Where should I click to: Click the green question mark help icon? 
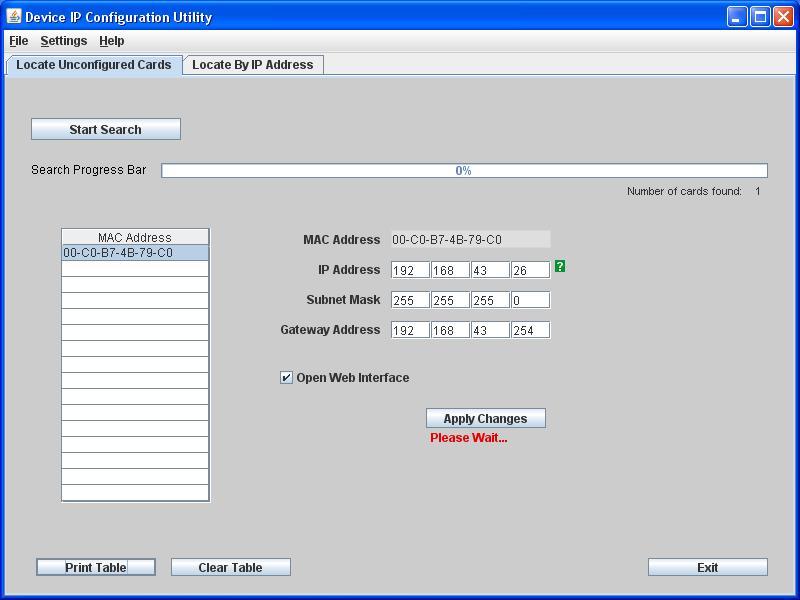561,268
